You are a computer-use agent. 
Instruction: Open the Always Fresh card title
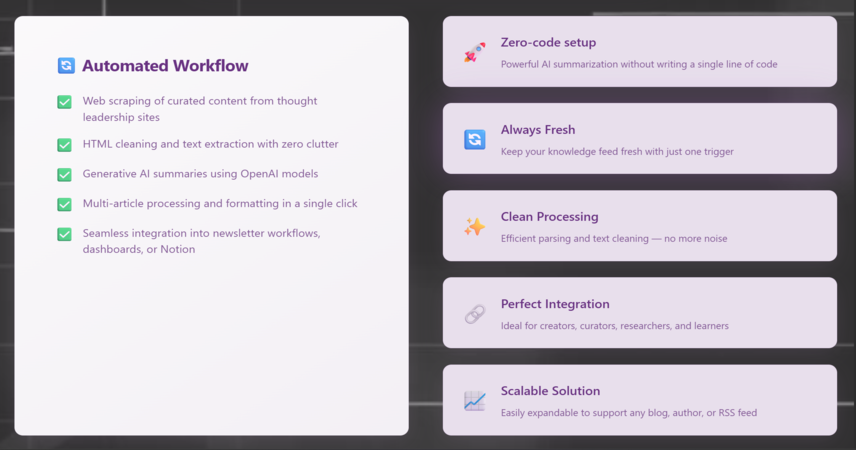[x=538, y=130]
